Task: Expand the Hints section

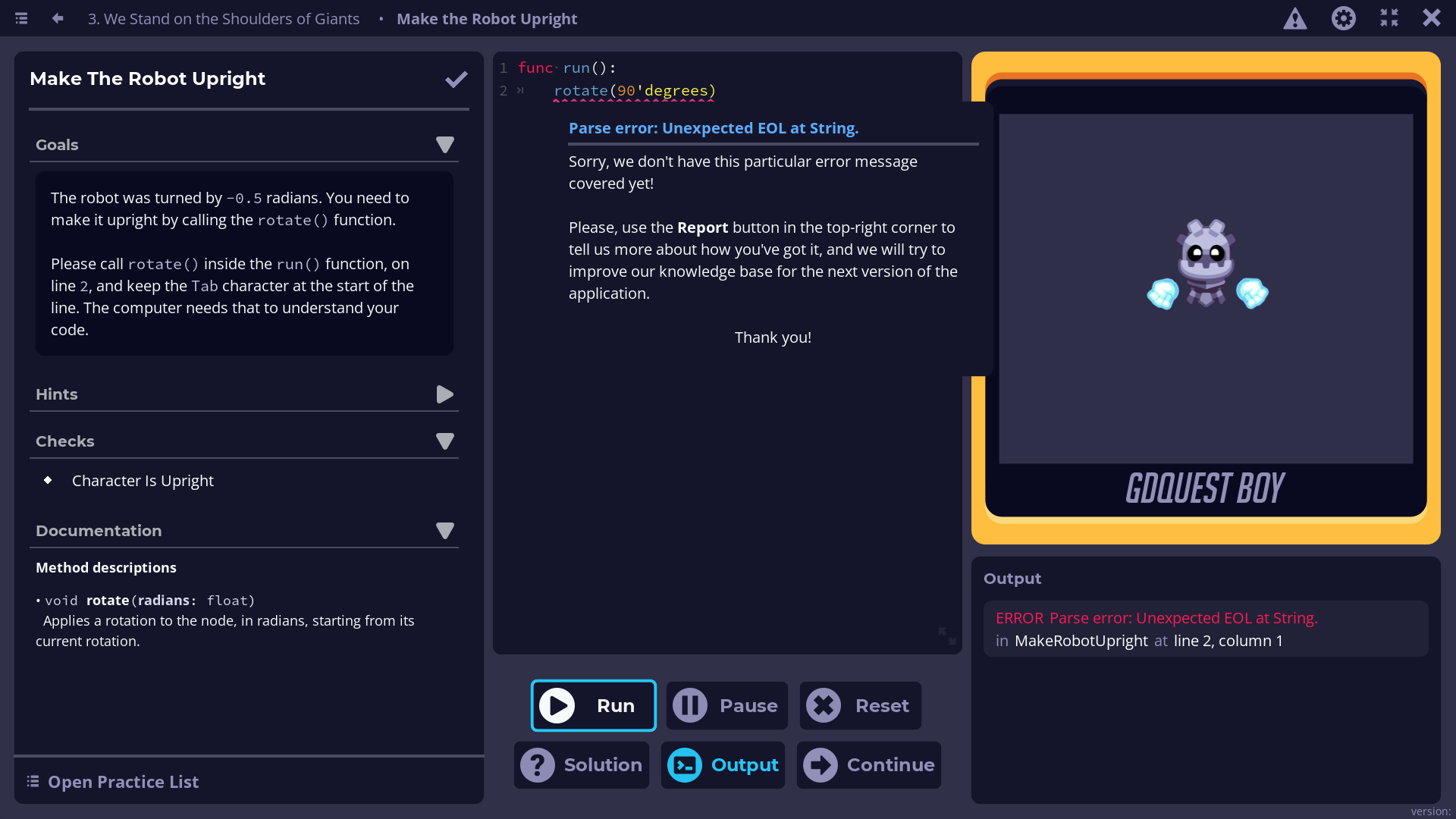Action: 445,394
